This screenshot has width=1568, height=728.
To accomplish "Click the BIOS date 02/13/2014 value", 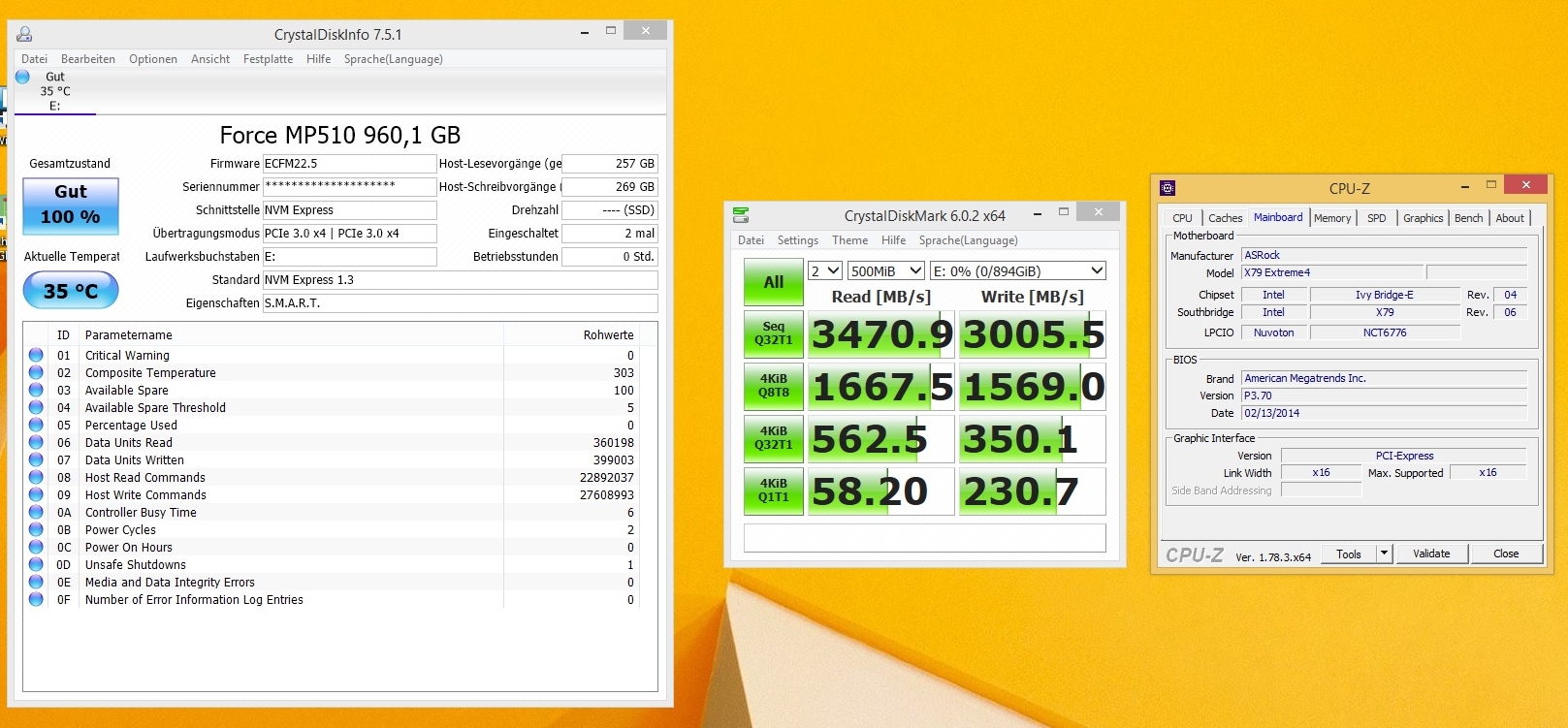I will pyautogui.click(x=1384, y=413).
